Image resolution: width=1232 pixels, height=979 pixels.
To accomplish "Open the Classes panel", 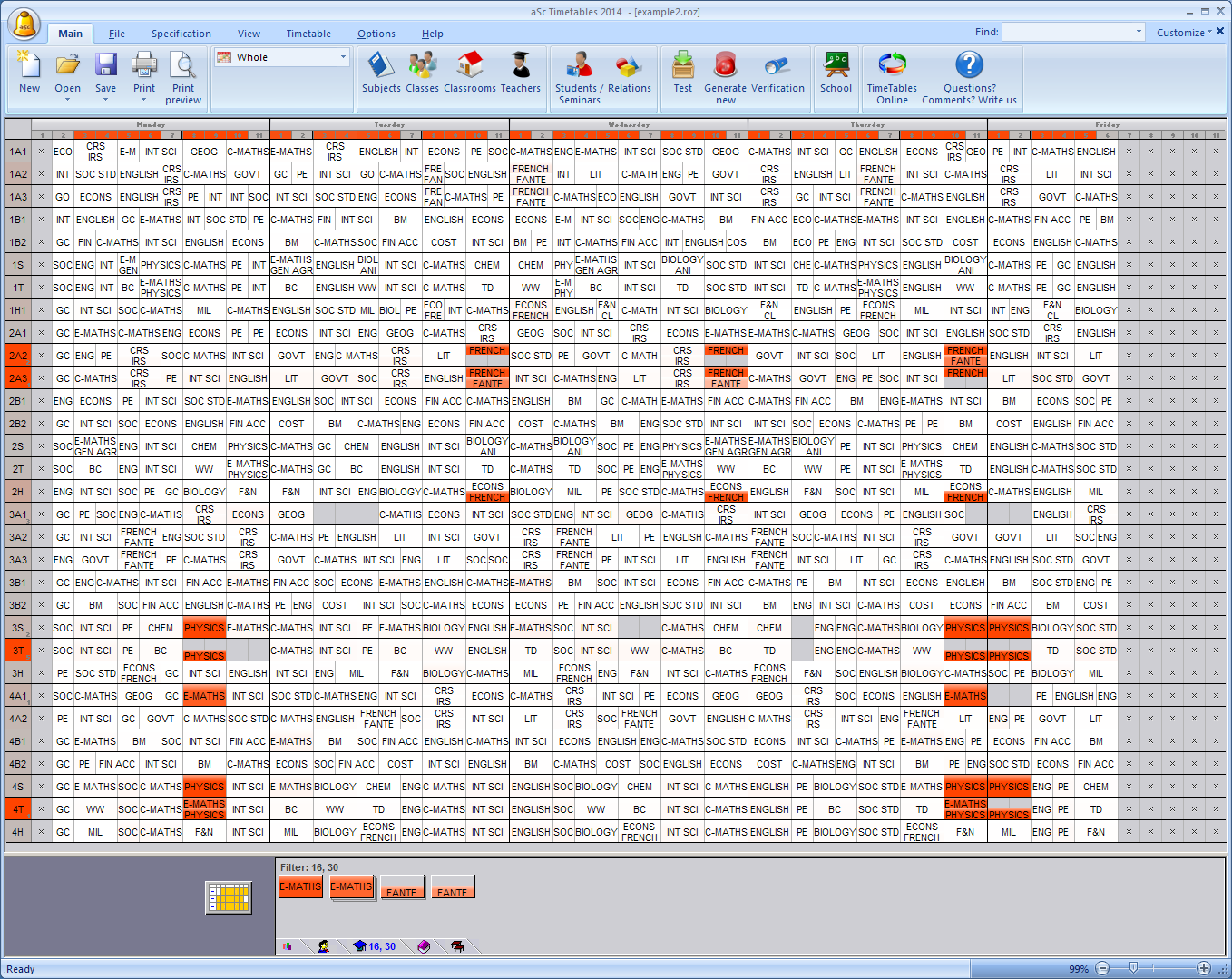I will [x=422, y=73].
